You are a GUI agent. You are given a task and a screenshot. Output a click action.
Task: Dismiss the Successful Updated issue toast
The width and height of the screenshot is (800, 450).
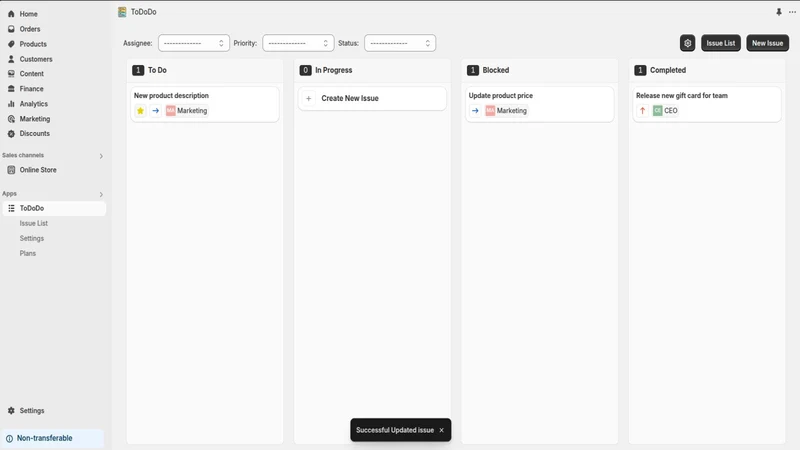click(441, 430)
